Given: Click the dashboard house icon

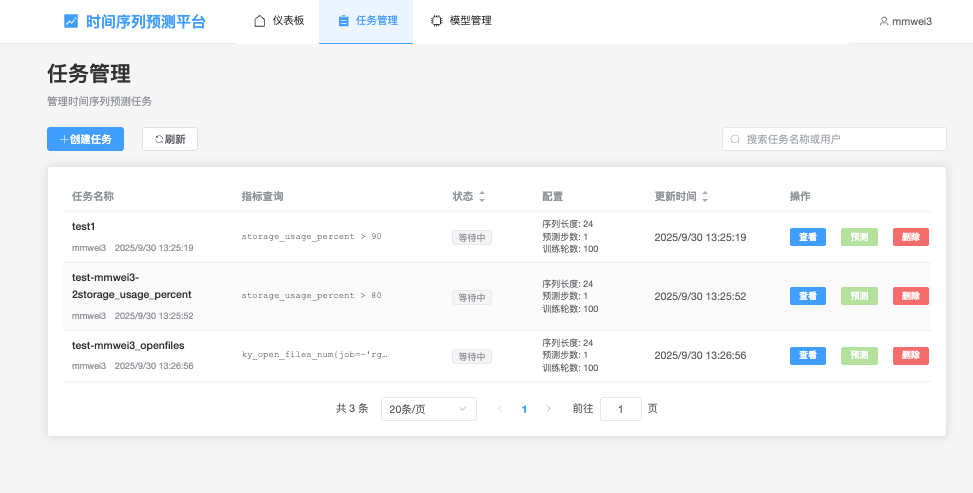Looking at the screenshot, I should [260, 21].
